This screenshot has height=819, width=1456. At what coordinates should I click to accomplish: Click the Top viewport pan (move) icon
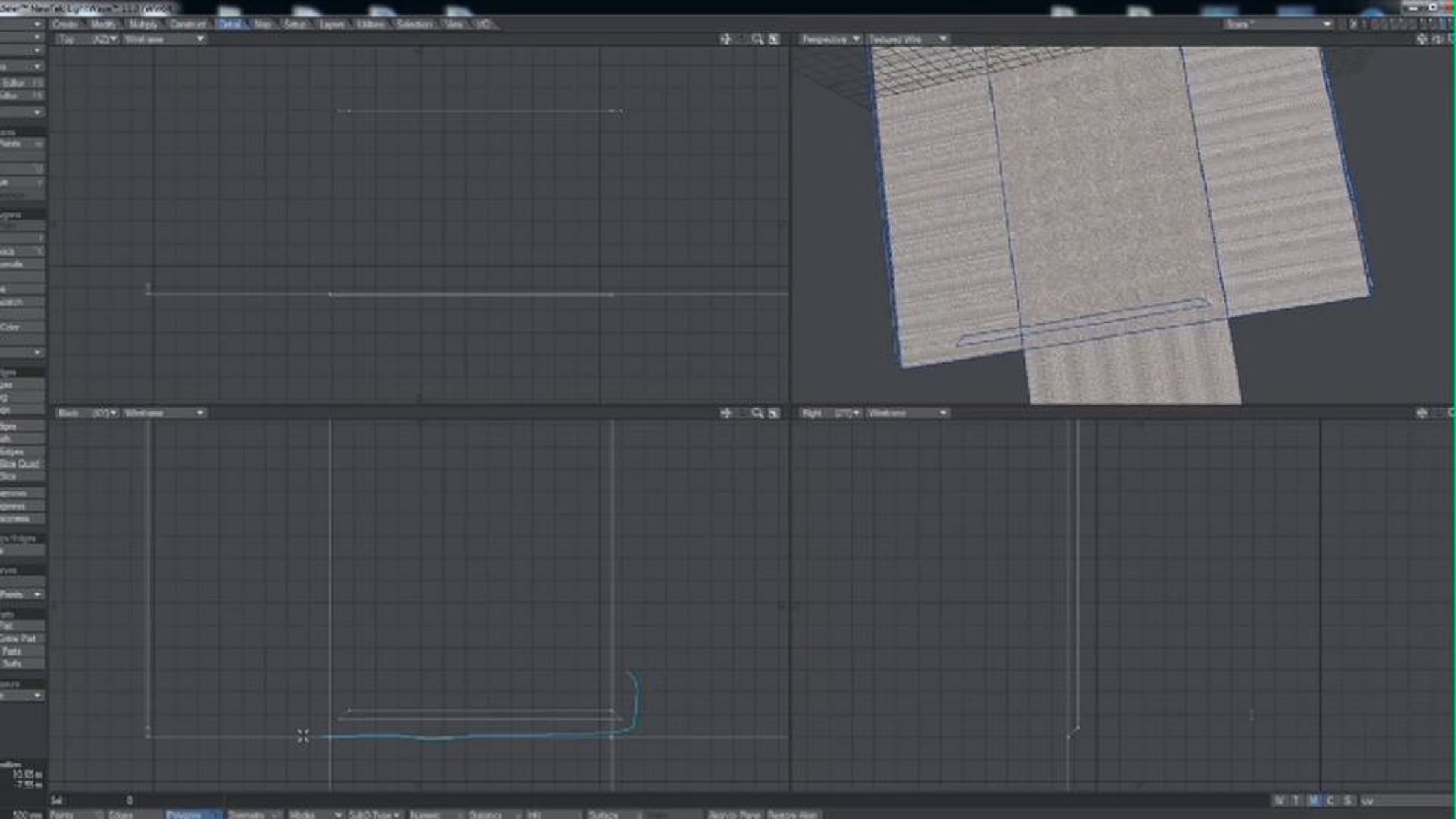pyautogui.click(x=726, y=39)
